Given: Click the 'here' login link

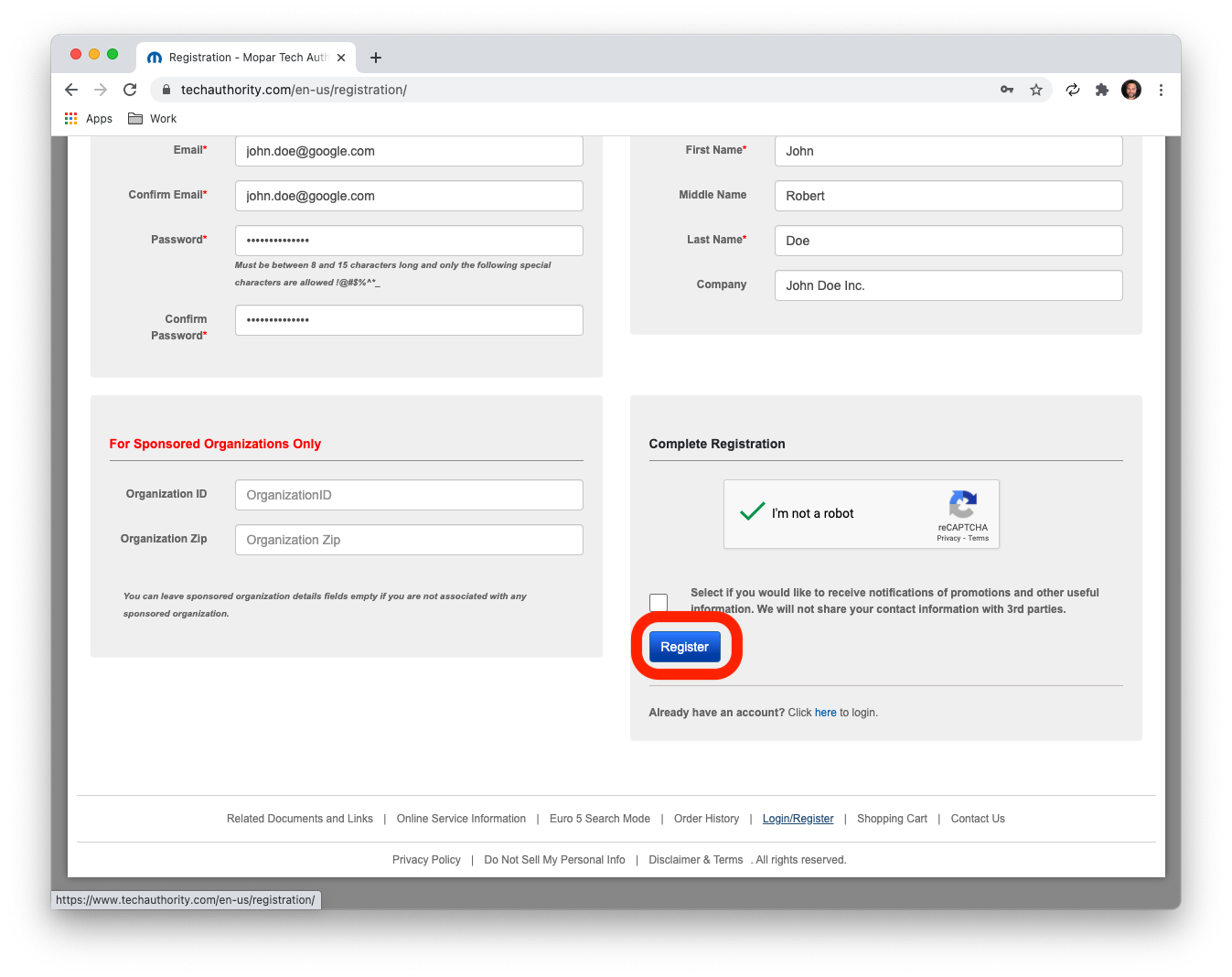Looking at the screenshot, I should pos(826,713).
